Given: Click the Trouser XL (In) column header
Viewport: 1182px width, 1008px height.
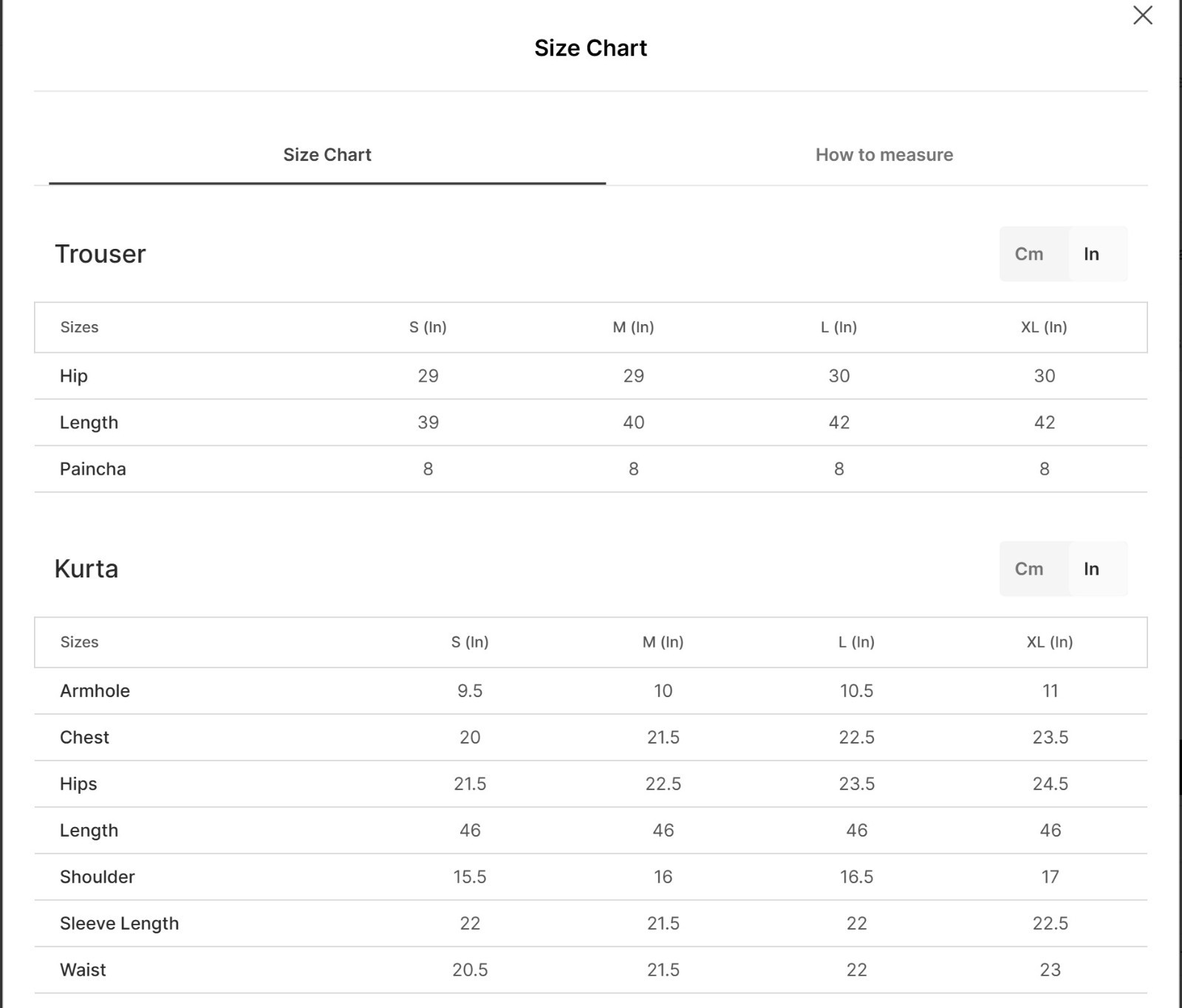Looking at the screenshot, I should point(1043,327).
